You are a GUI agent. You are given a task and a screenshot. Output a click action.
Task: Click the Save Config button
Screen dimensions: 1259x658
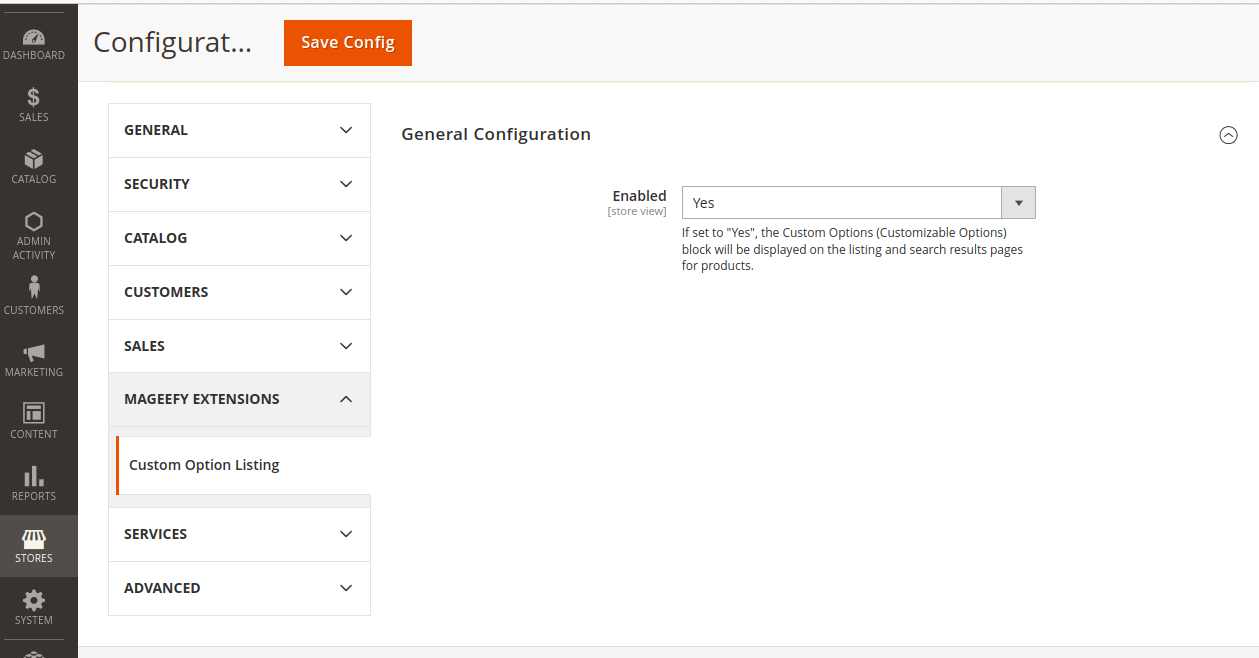348,43
